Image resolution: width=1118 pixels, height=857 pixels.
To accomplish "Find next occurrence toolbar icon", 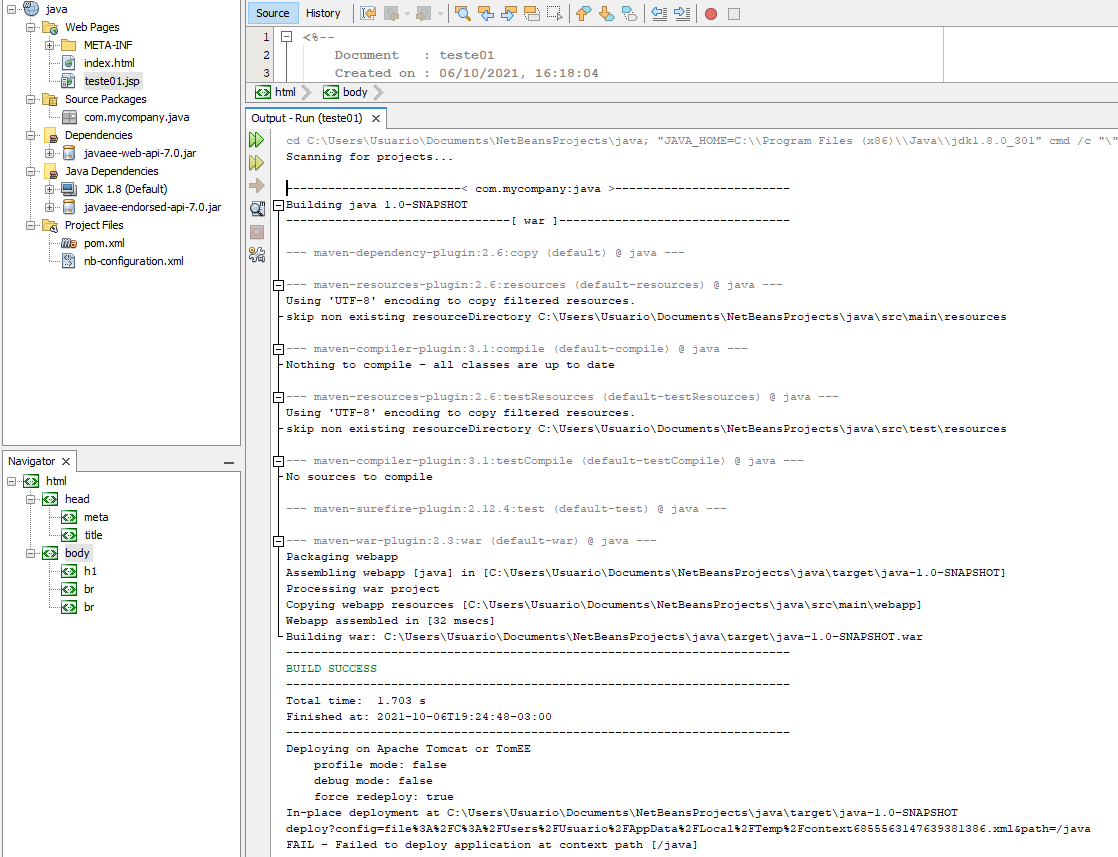I will click(x=509, y=14).
